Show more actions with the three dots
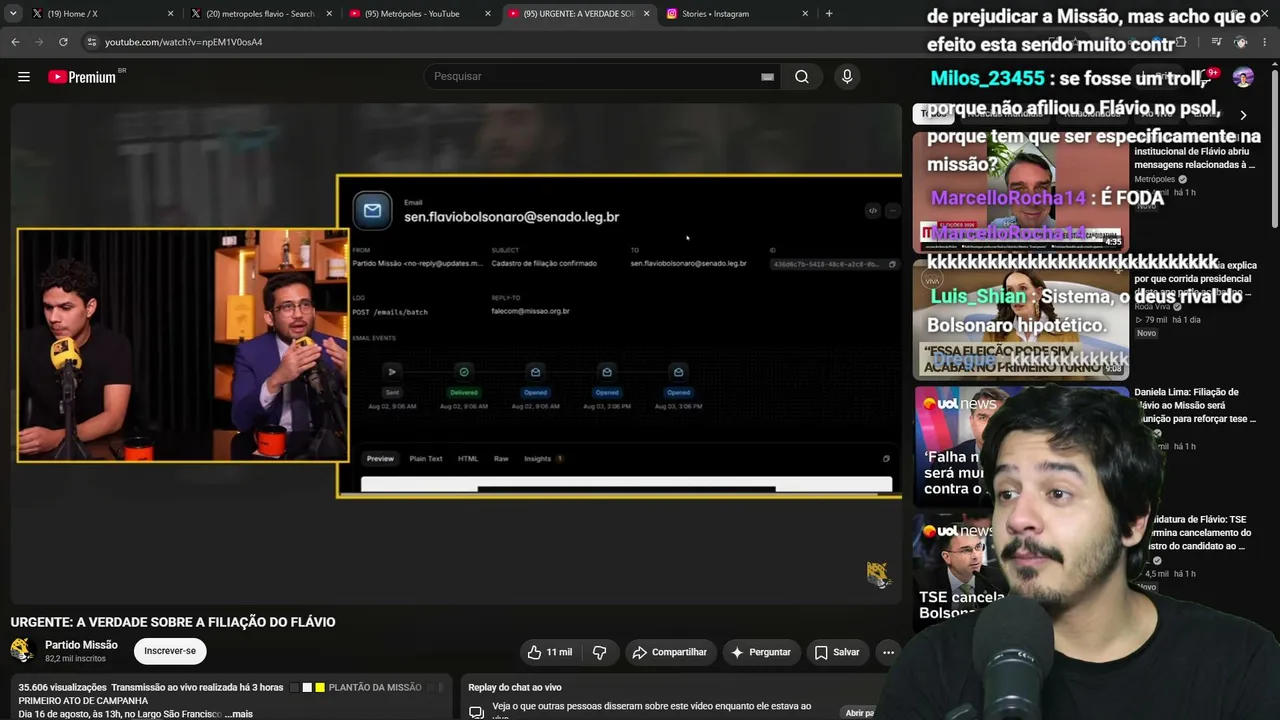1280x720 pixels. click(x=888, y=652)
